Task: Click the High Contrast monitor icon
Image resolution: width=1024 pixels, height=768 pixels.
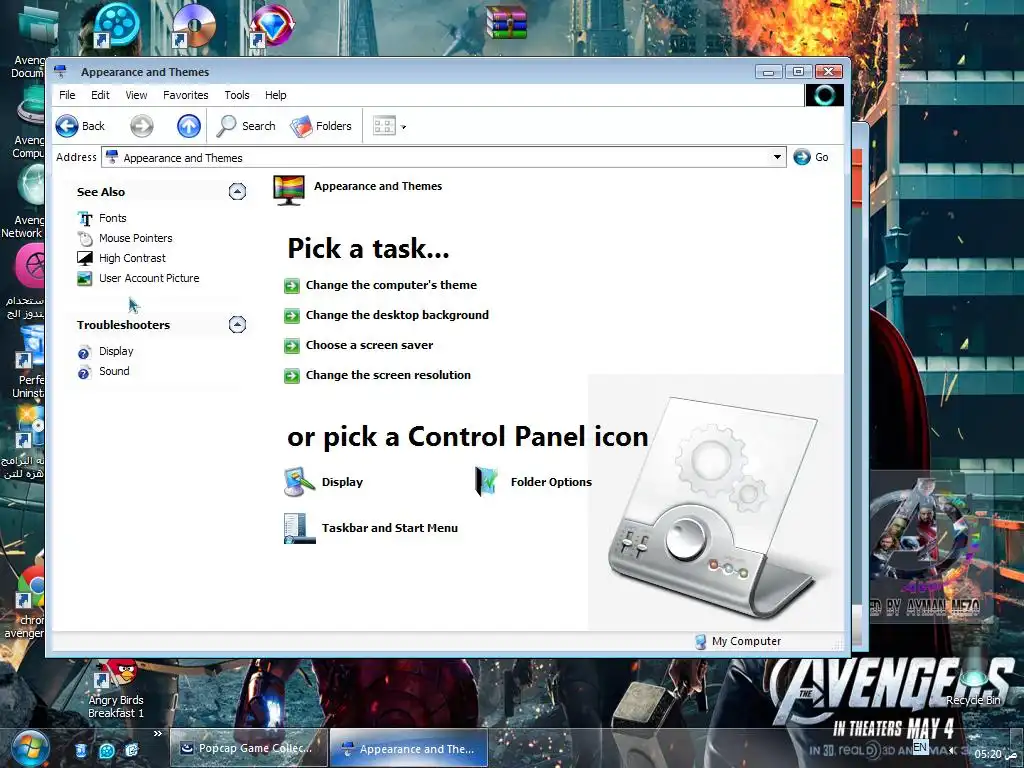Action: [85, 258]
